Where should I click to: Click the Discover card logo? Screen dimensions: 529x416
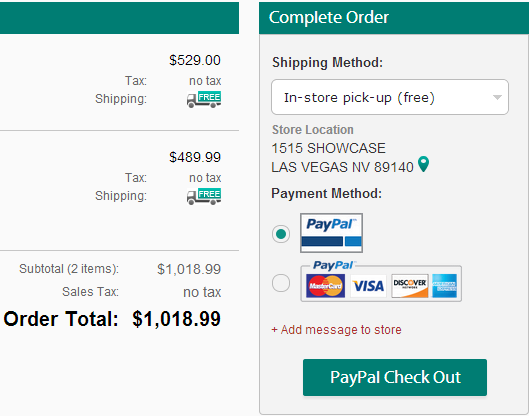(x=410, y=286)
